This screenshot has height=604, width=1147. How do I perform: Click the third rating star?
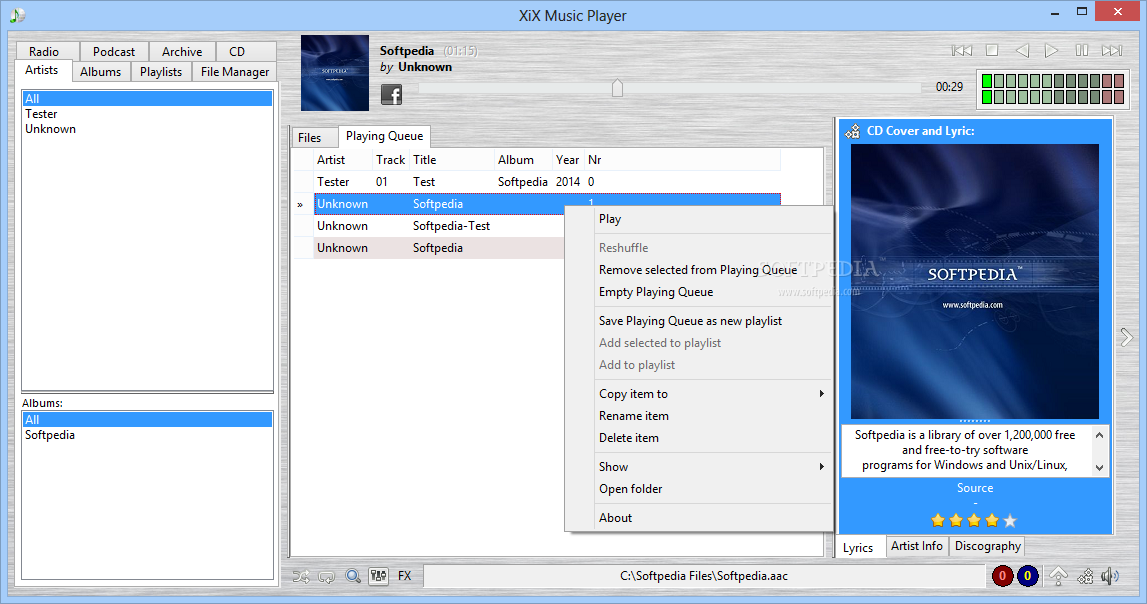[974, 521]
